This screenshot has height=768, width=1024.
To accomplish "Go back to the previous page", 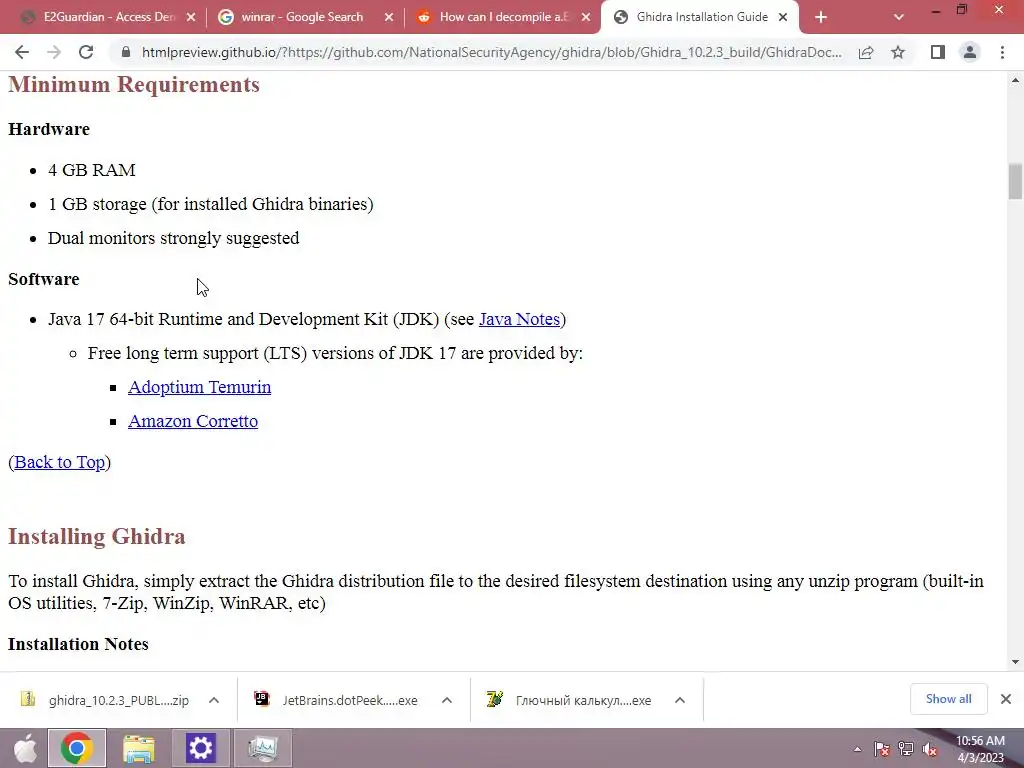I will 22,52.
